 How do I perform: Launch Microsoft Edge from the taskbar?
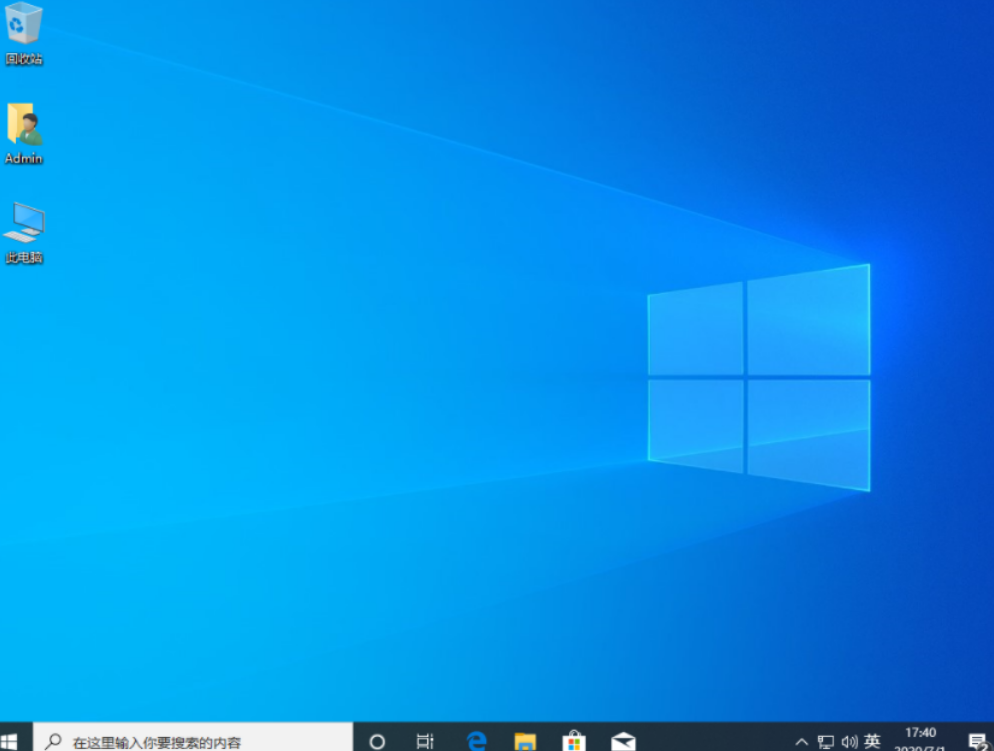477,741
